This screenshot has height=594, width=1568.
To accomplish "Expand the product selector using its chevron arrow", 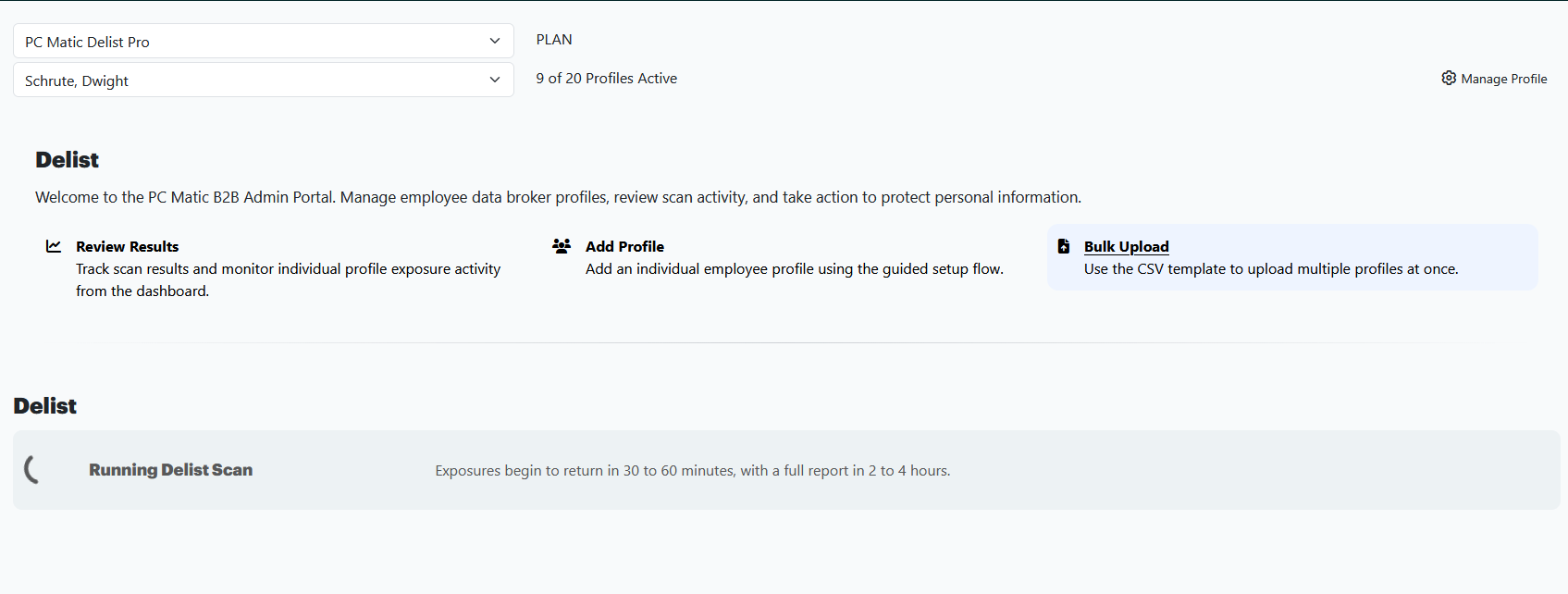I will (x=495, y=41).
